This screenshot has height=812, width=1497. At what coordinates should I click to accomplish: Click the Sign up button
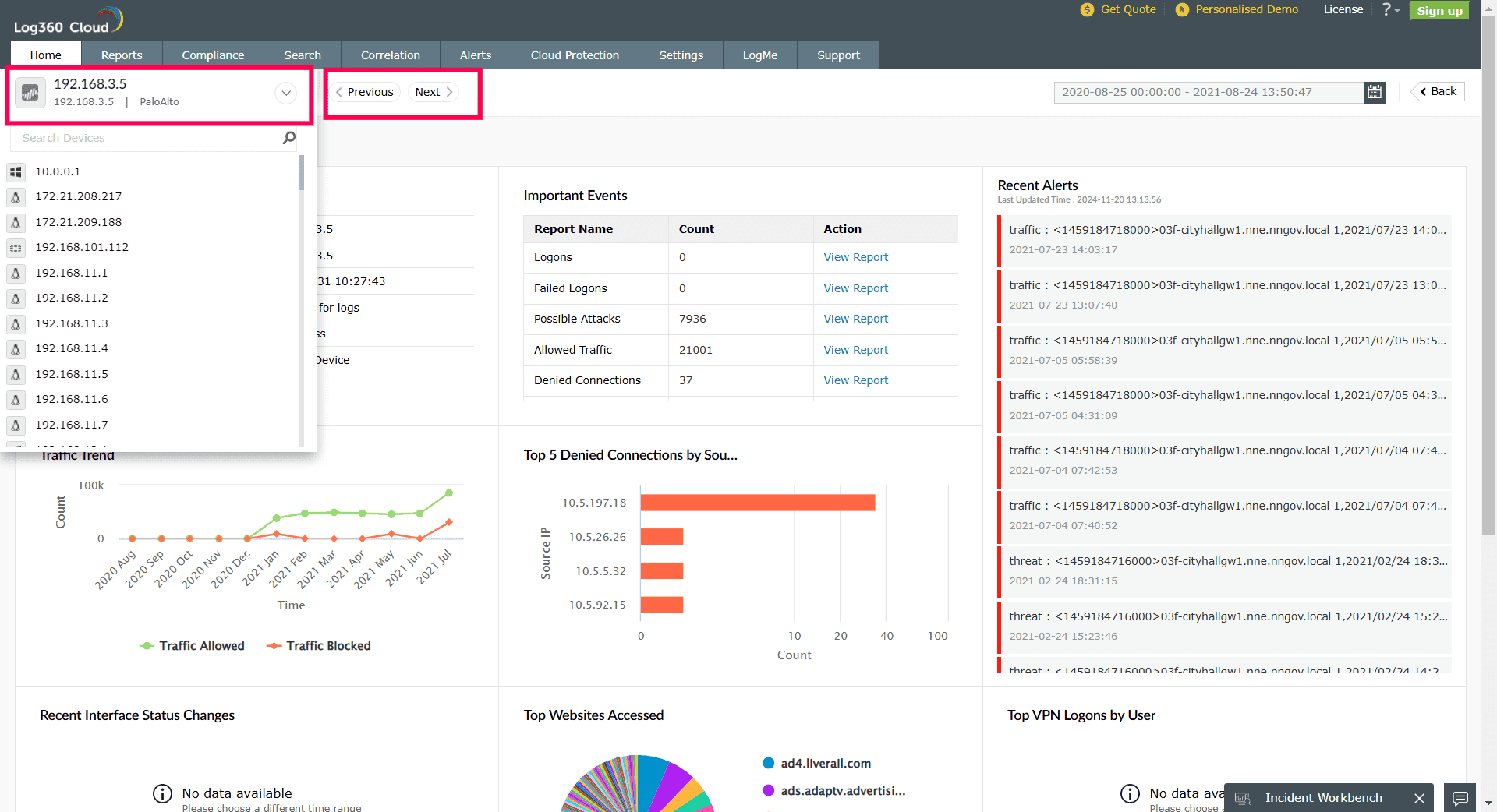(1439, 10)
